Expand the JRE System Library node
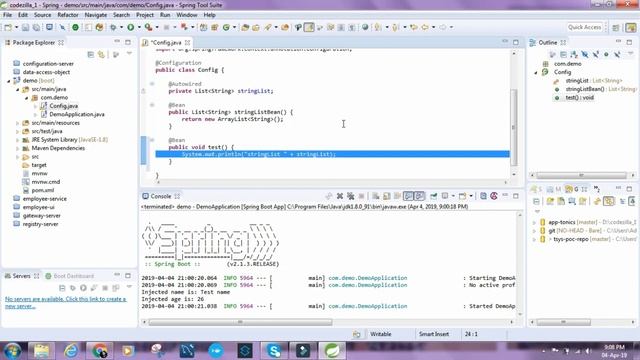 click(18, 140)
